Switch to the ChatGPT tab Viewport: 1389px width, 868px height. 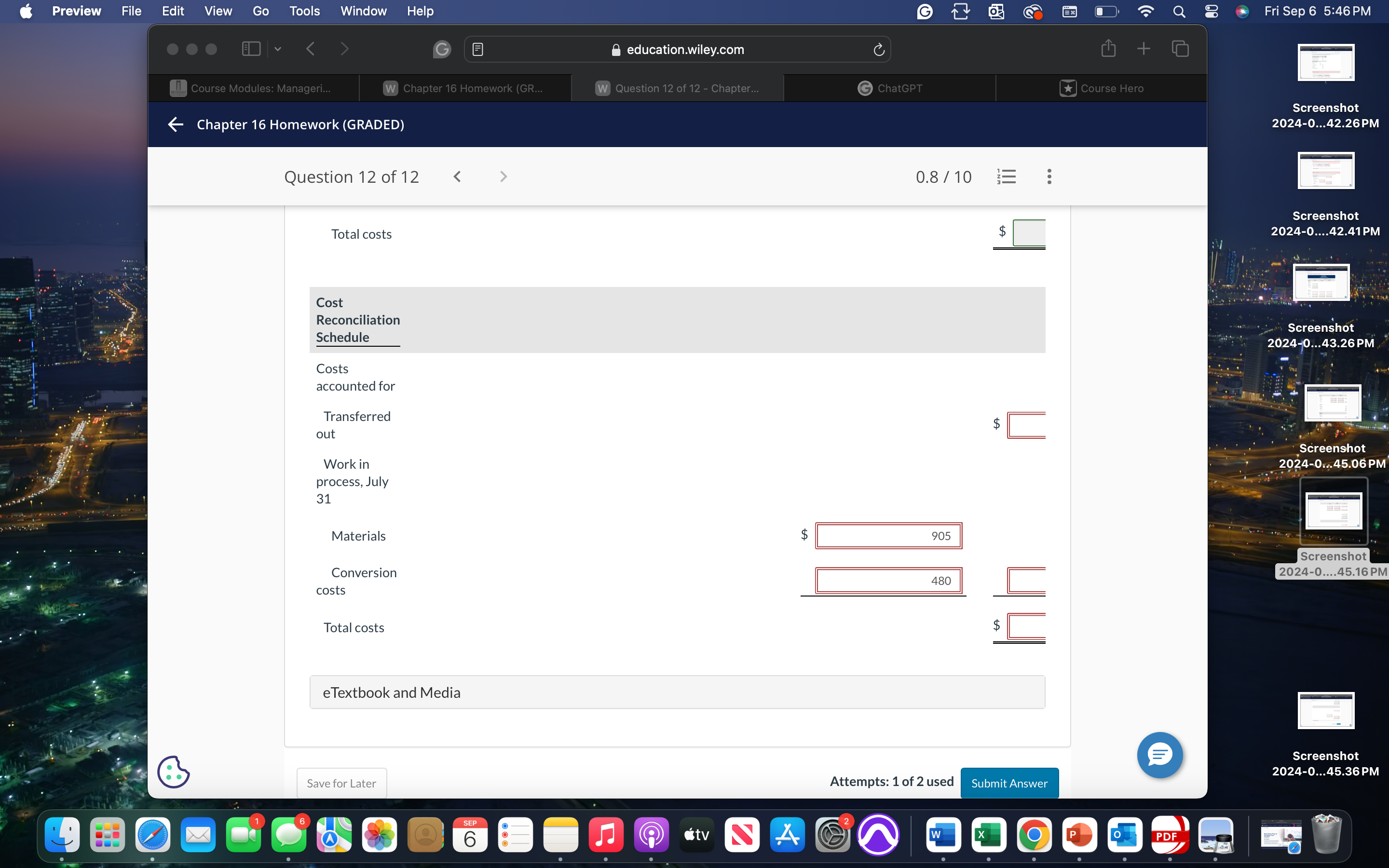pyautogui.click(x=890, y=88)
